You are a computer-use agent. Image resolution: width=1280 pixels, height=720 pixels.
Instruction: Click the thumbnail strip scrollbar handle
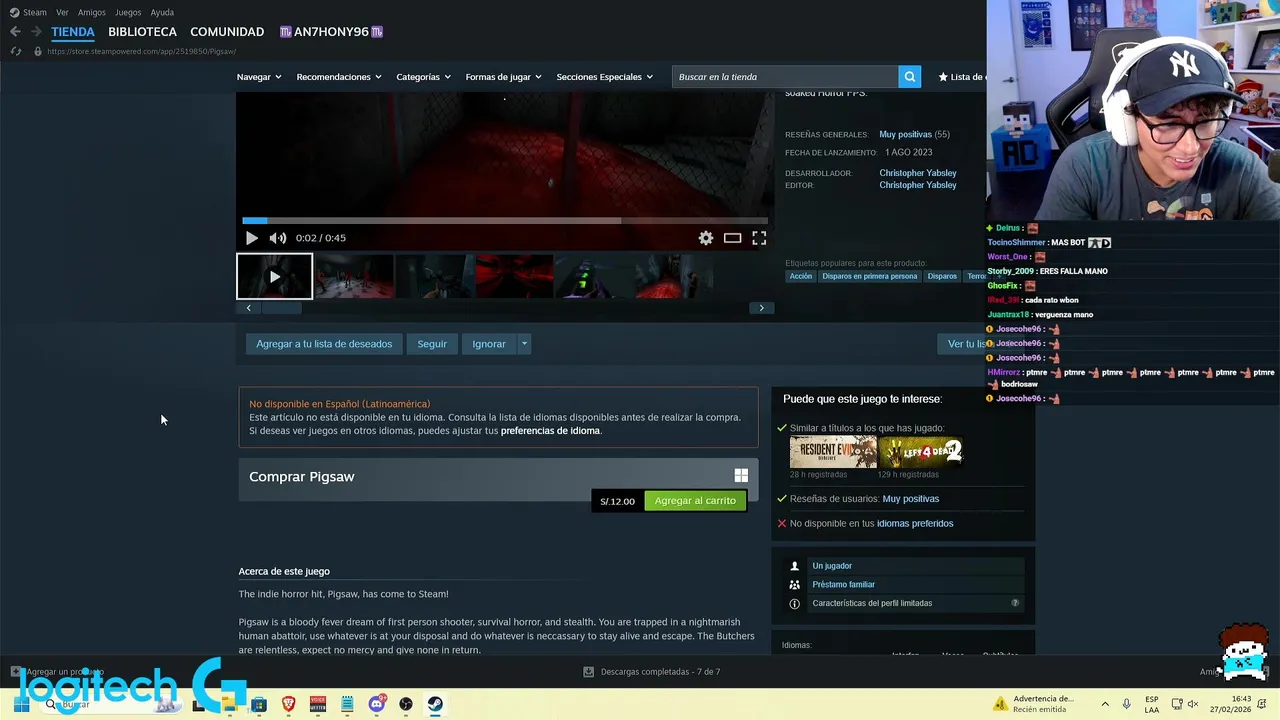coord(282,308)
